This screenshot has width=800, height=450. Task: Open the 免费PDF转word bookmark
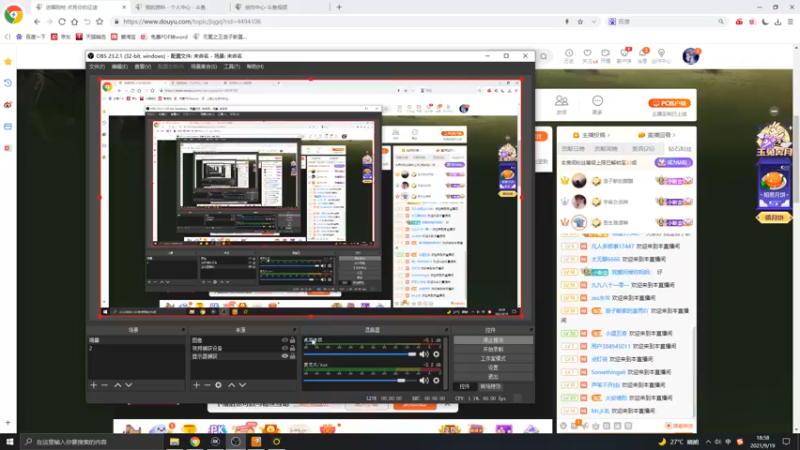click(x=164, y=37)
